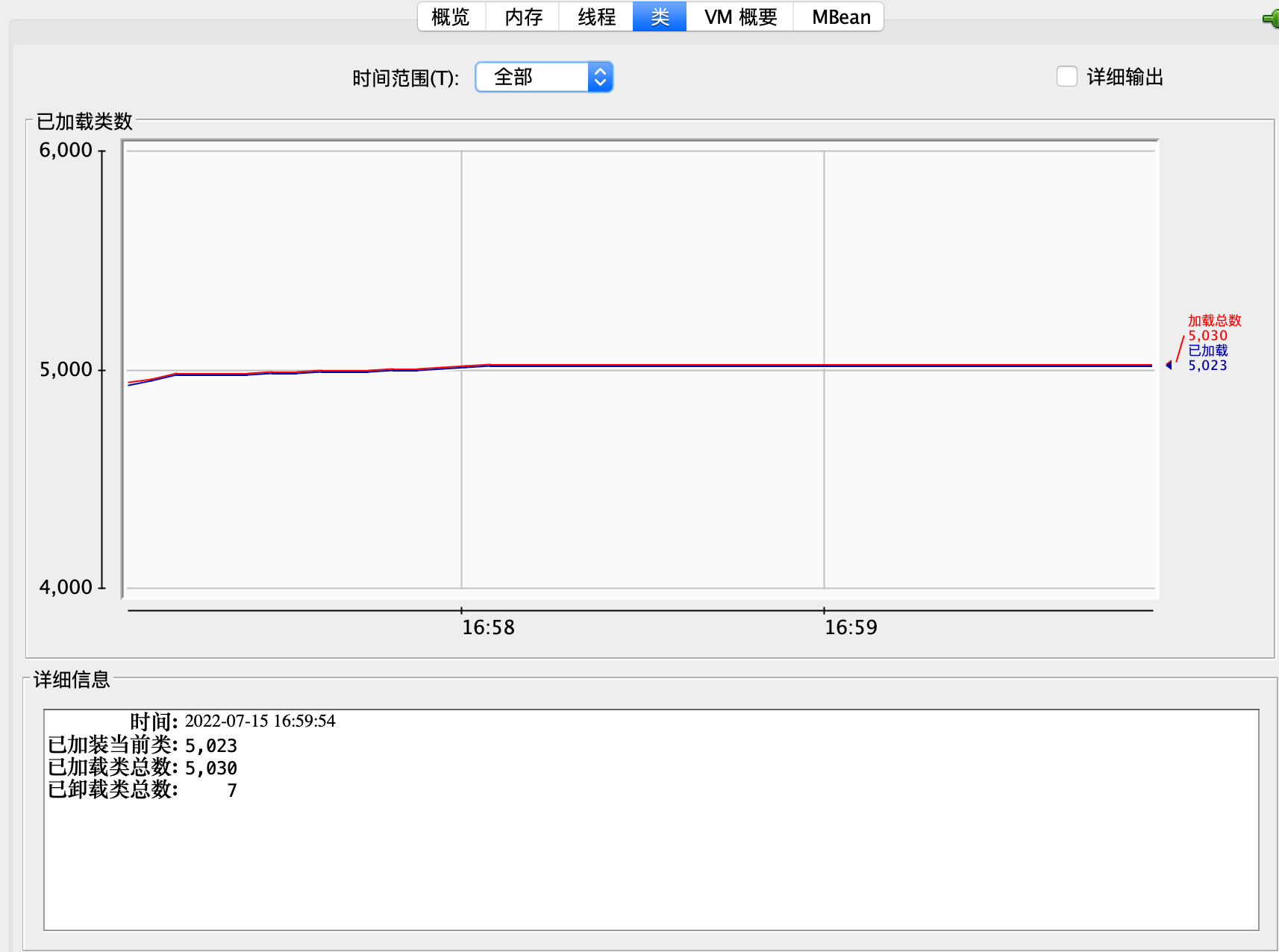
Task: Switch to the 概览 tab
Action: click(x=451, y=16)
